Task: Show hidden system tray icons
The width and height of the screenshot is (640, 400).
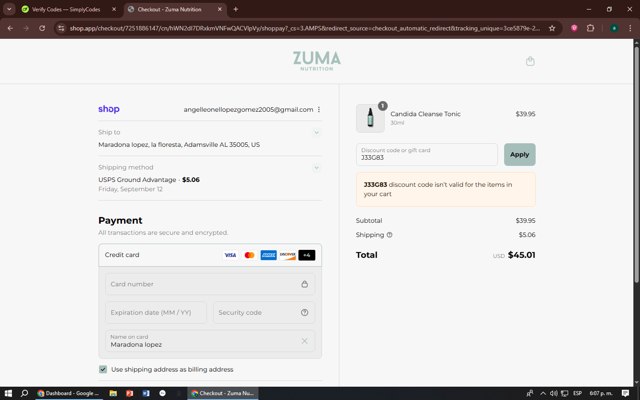Action: (x=543, y=393)
